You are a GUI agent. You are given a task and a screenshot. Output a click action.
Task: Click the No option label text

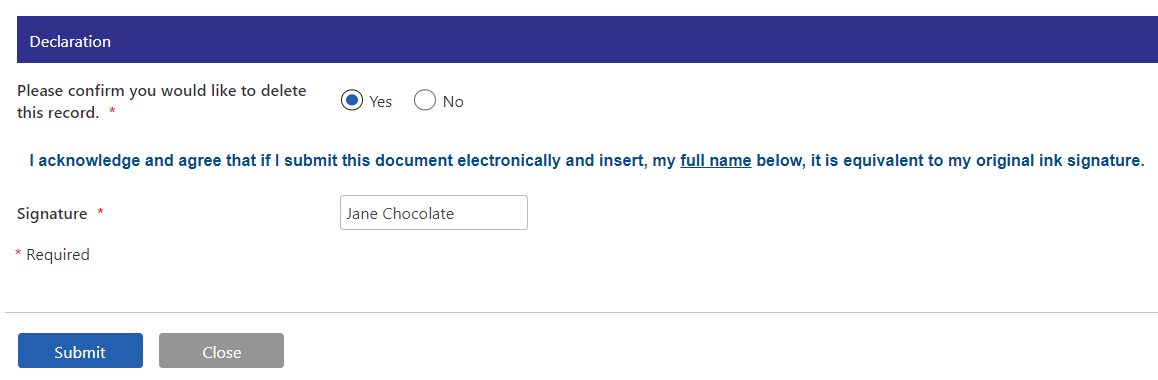pyautogui.click(x=453, y=102)
